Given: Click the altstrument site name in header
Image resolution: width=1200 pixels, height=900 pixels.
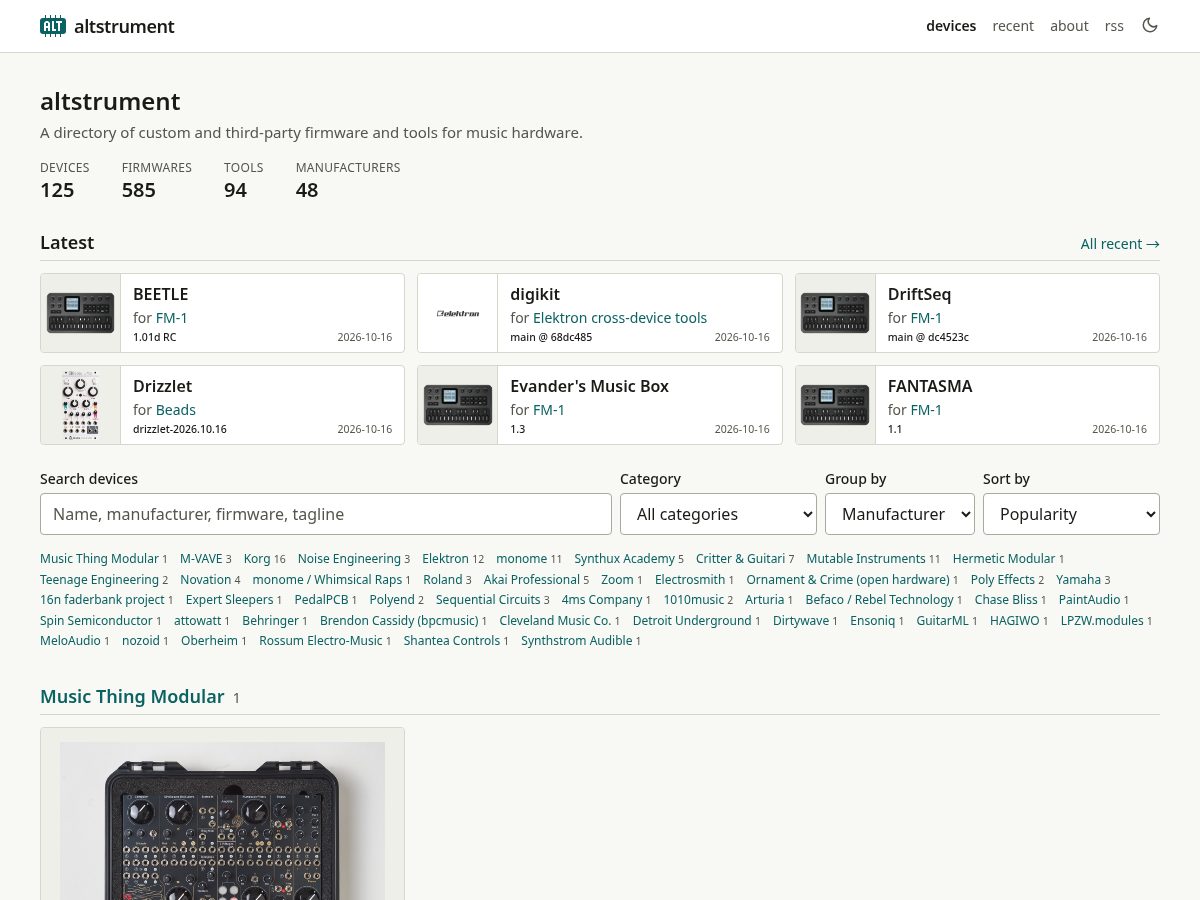Looking at the screenshot, I should click(124, 26).
